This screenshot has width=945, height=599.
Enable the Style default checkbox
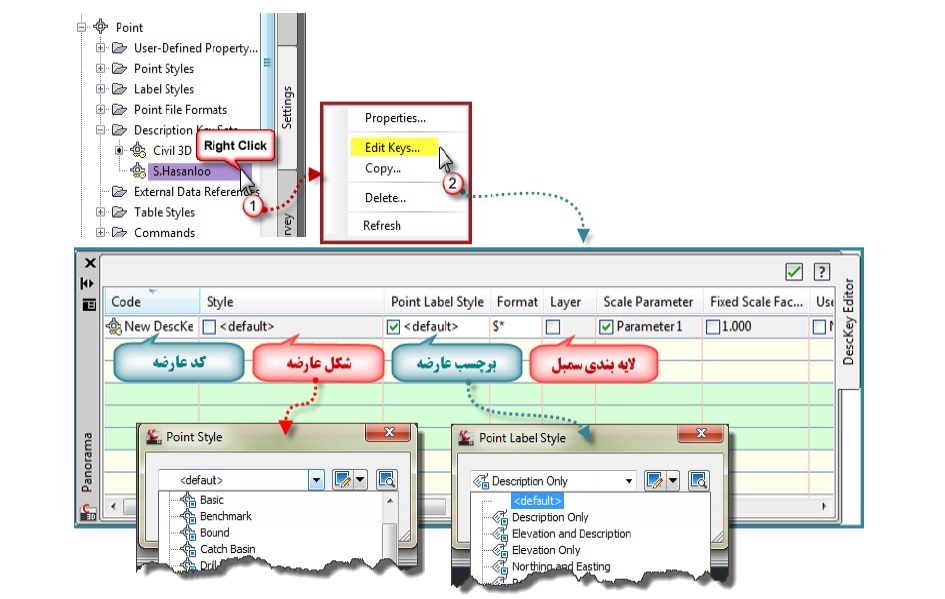point(209,327)
